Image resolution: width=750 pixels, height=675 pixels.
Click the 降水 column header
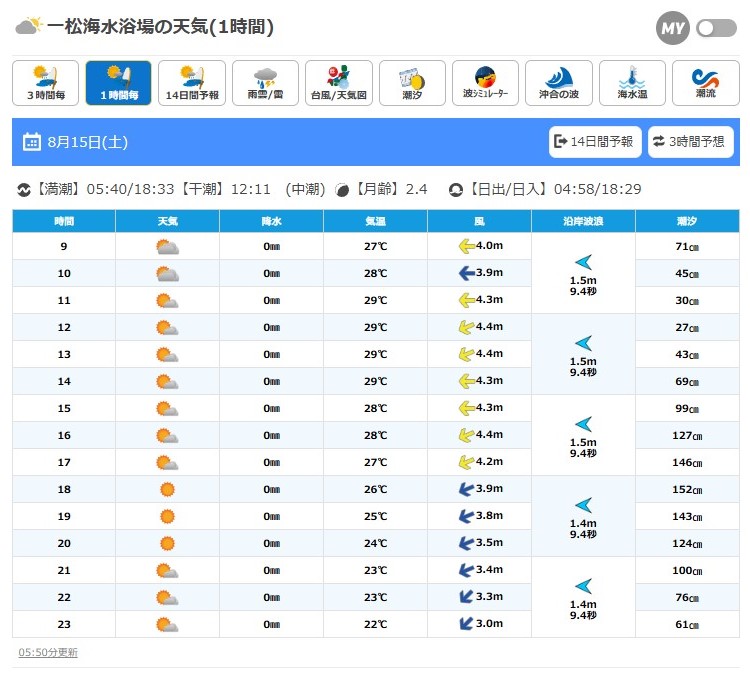click(x=271, y=221)
